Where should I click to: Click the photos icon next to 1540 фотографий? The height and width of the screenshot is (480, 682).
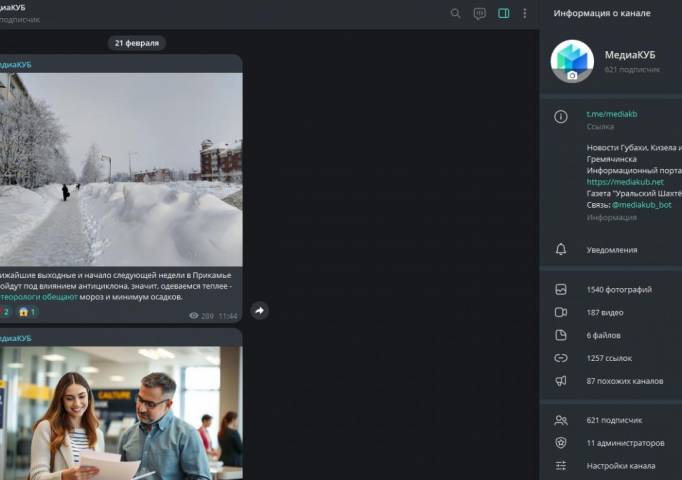pyautogui.click(x=561, y=290)
